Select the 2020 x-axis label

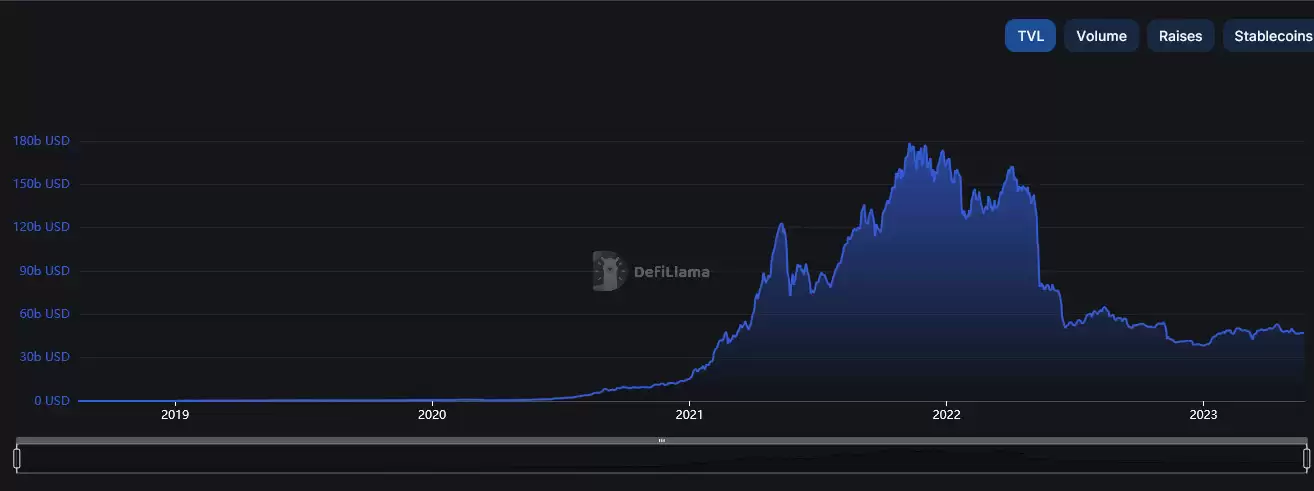[432, 414]
